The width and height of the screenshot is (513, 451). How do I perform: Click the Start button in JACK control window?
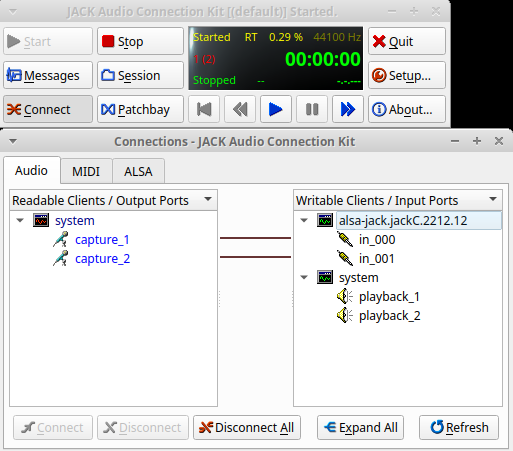click(x=48, y=41)
